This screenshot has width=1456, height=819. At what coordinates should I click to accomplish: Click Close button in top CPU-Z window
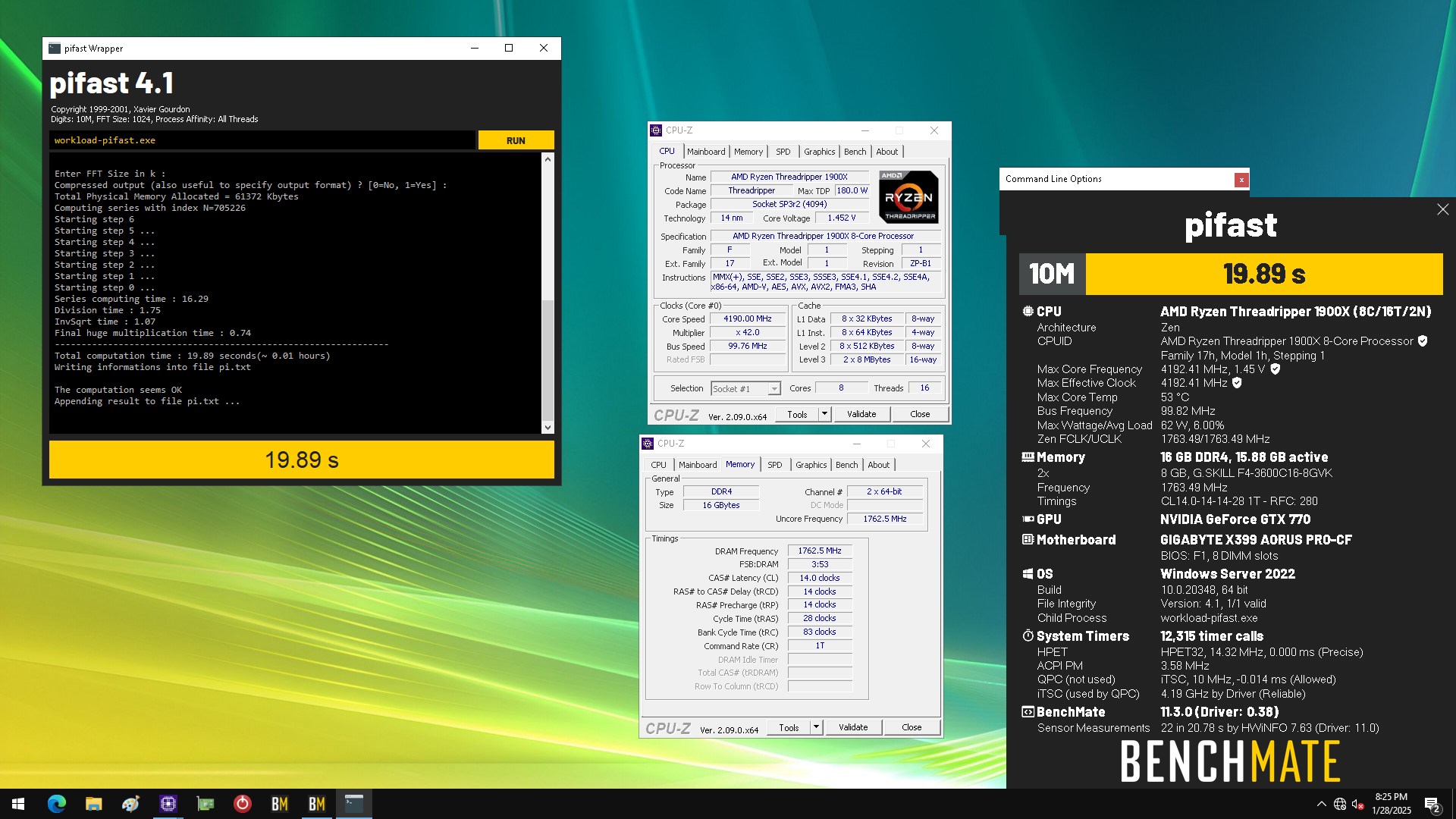[x=920, y=414]
